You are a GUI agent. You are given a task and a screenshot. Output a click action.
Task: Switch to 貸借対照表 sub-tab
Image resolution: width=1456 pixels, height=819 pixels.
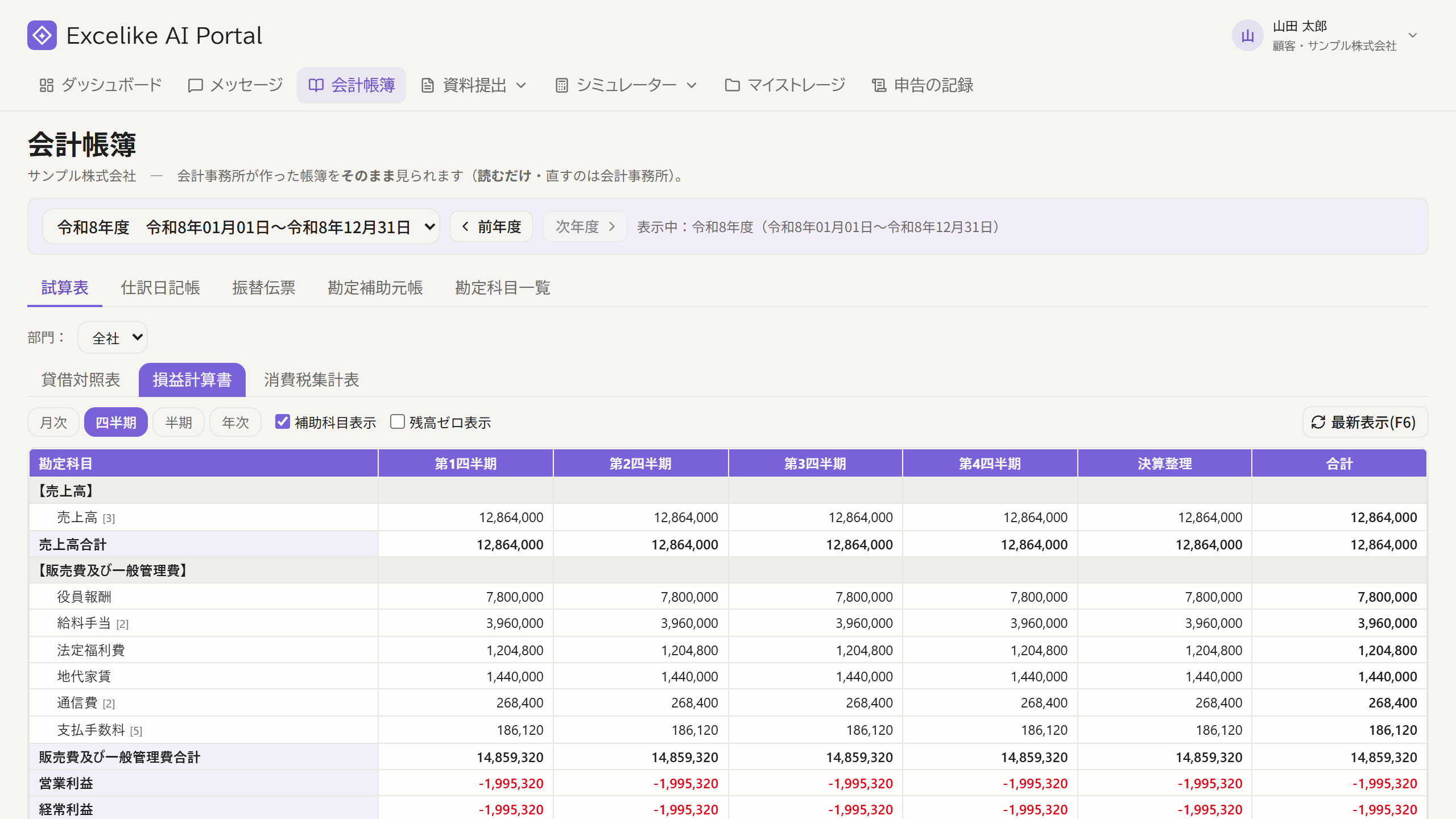(81, 379)
